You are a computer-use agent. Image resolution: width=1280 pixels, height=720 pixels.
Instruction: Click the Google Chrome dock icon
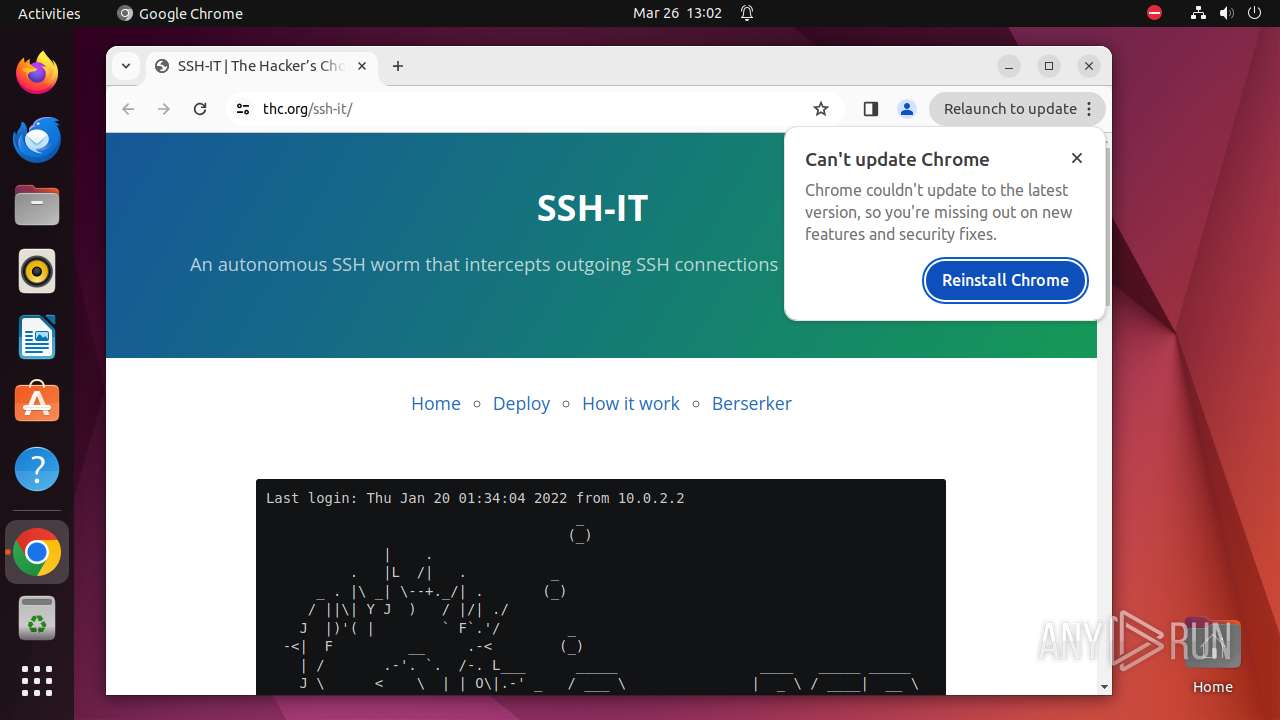pos(37,553)
